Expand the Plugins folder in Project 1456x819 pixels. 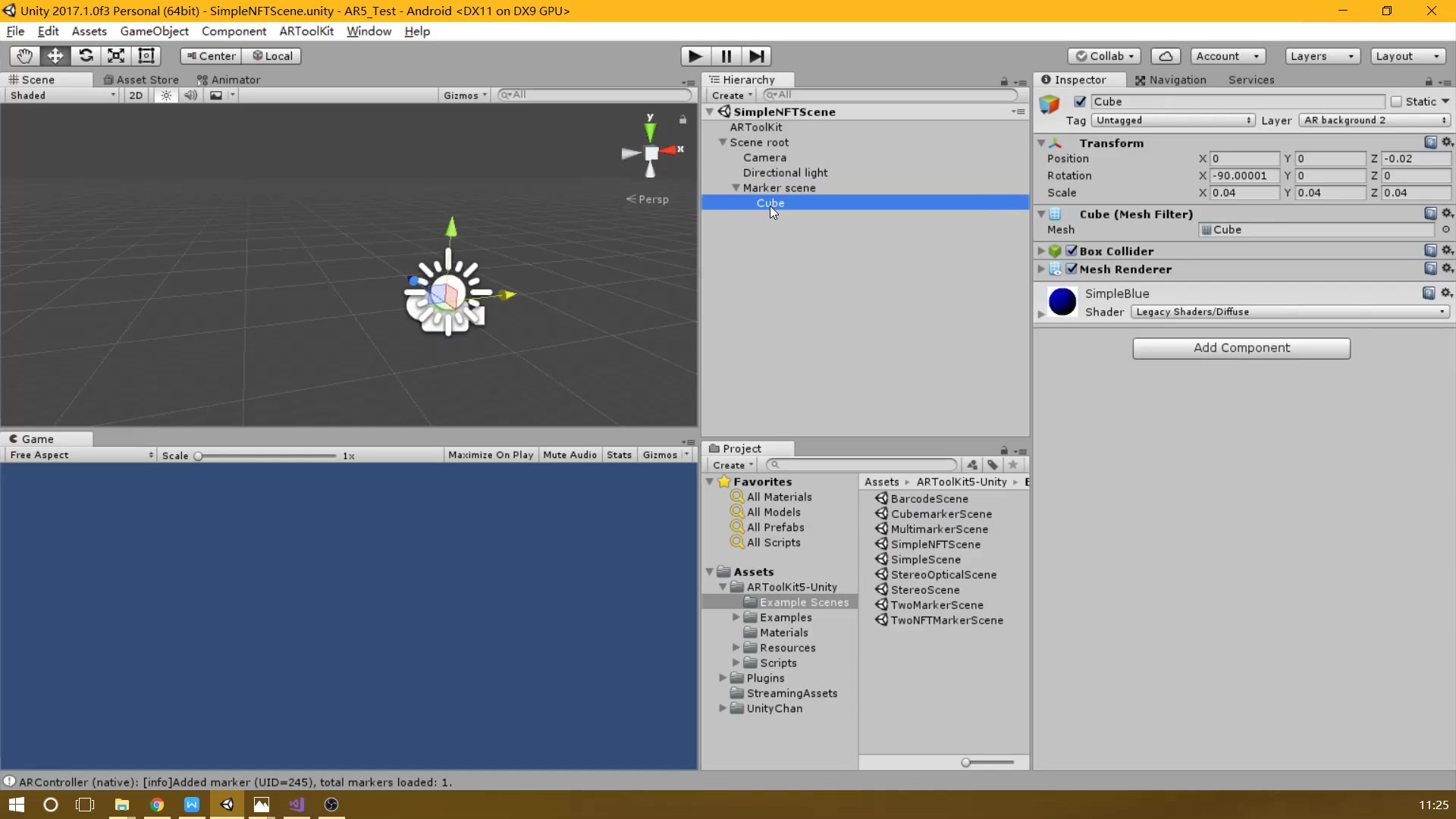pos(723,678)
